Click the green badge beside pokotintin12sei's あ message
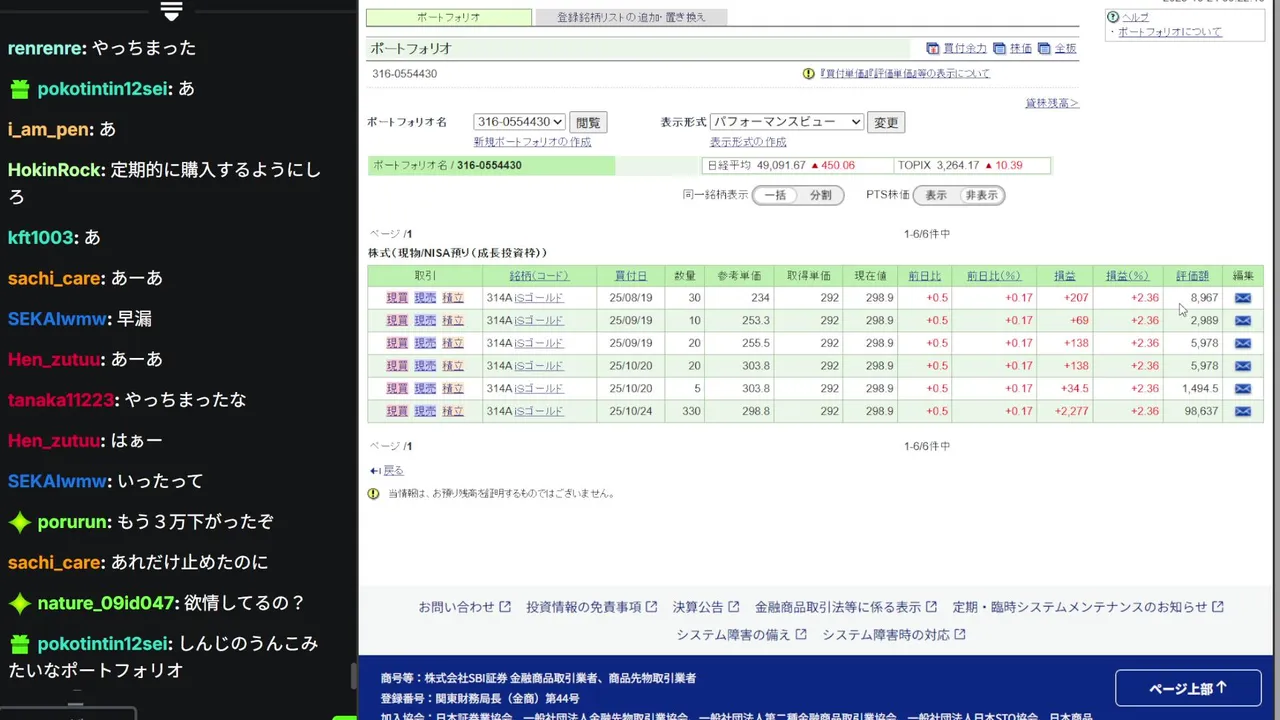 click(20, 90)
